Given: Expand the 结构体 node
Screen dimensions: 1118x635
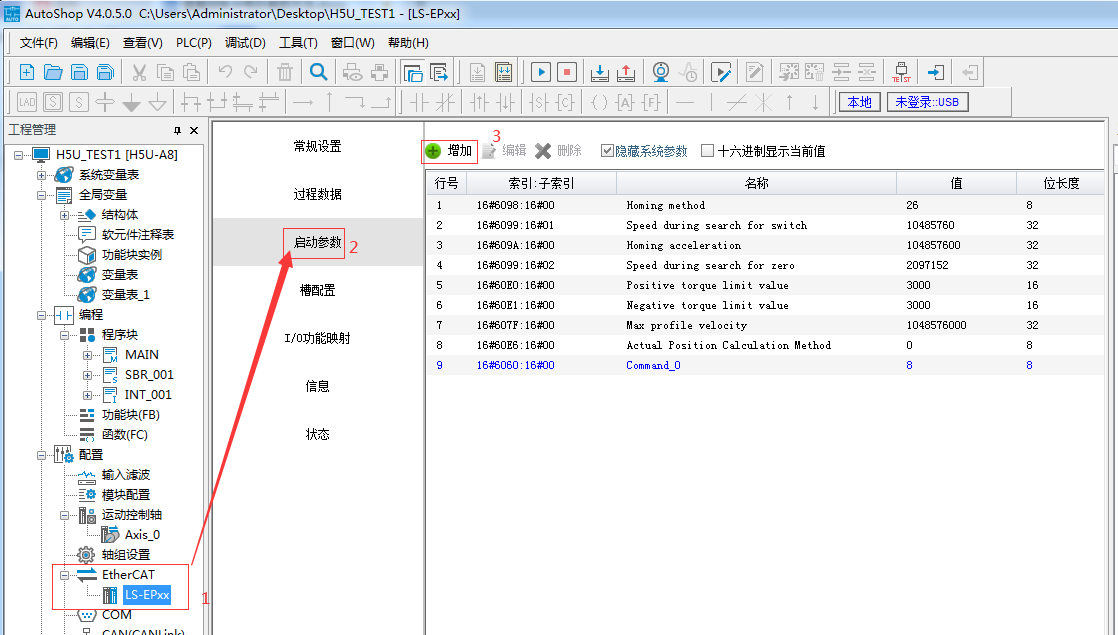Looking at the screenshot, I should (64, 215).
